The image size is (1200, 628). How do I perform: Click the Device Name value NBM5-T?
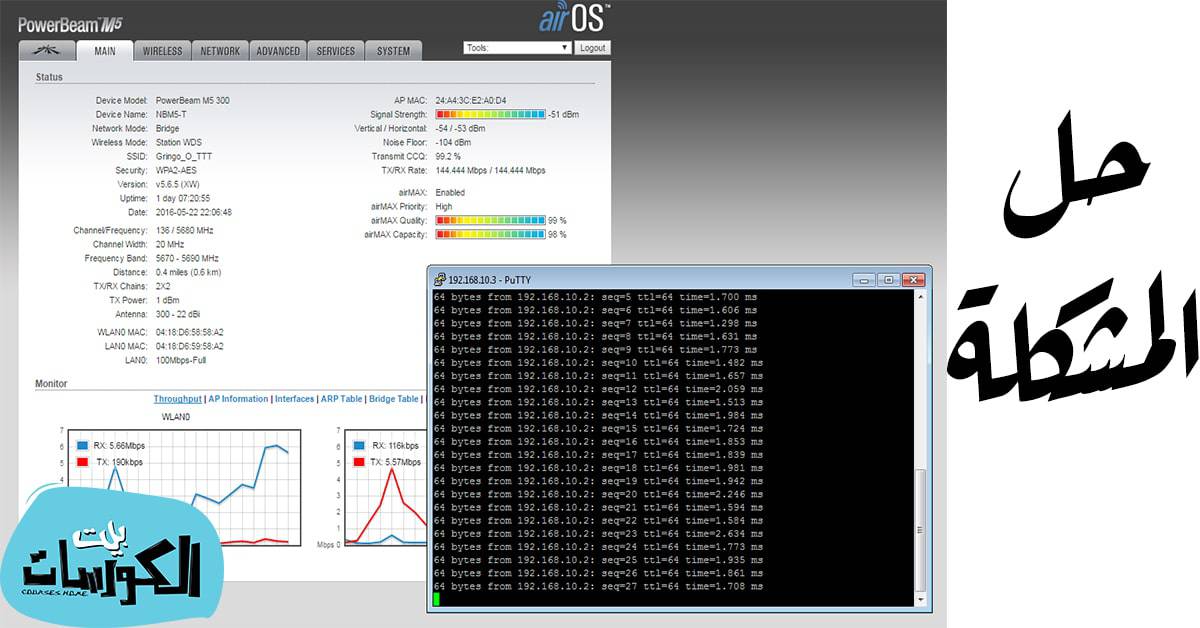coord(172,114)
